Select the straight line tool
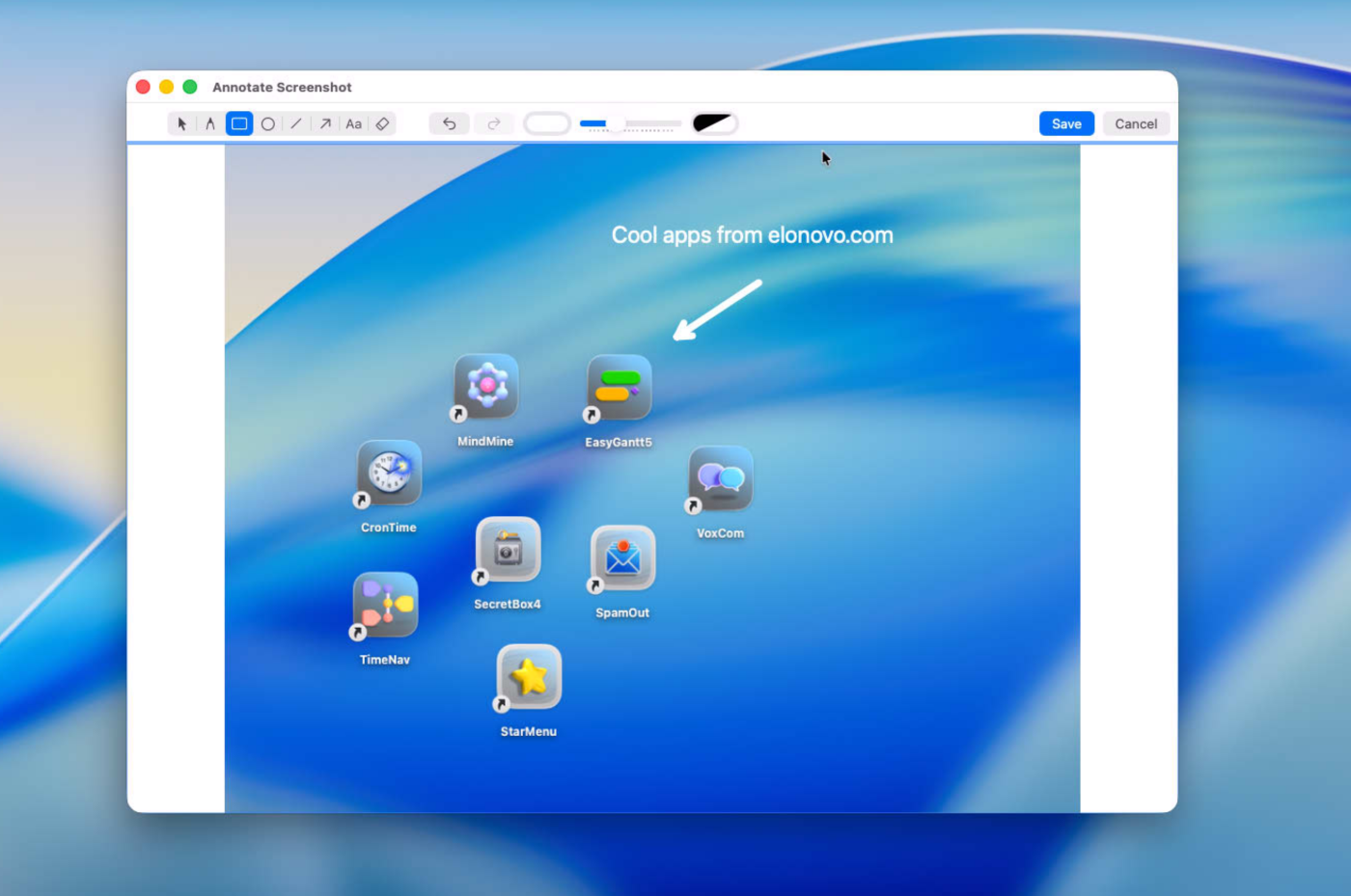Image resolution: width=1351 pixels, height=896 pixels. (296, 123)
